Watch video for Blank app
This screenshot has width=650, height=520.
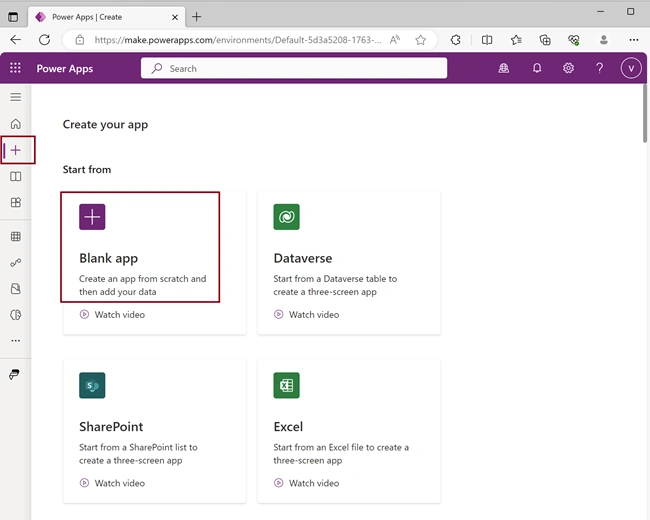[112, 314]
